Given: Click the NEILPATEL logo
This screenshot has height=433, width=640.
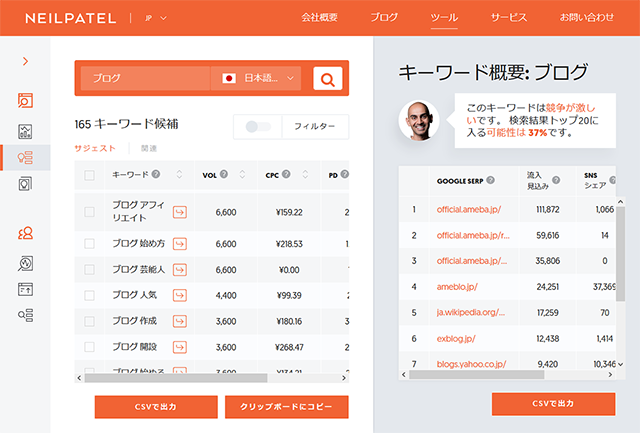Looking at the screenshot, I should [71, 18].
